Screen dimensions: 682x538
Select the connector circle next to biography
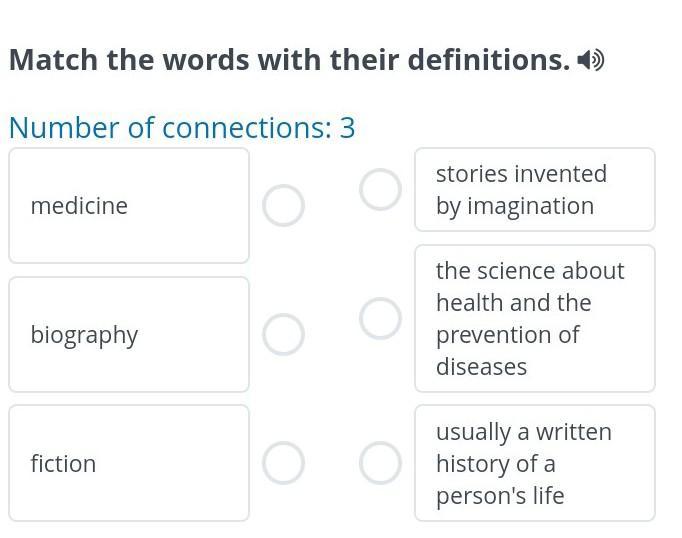(284, 335)
